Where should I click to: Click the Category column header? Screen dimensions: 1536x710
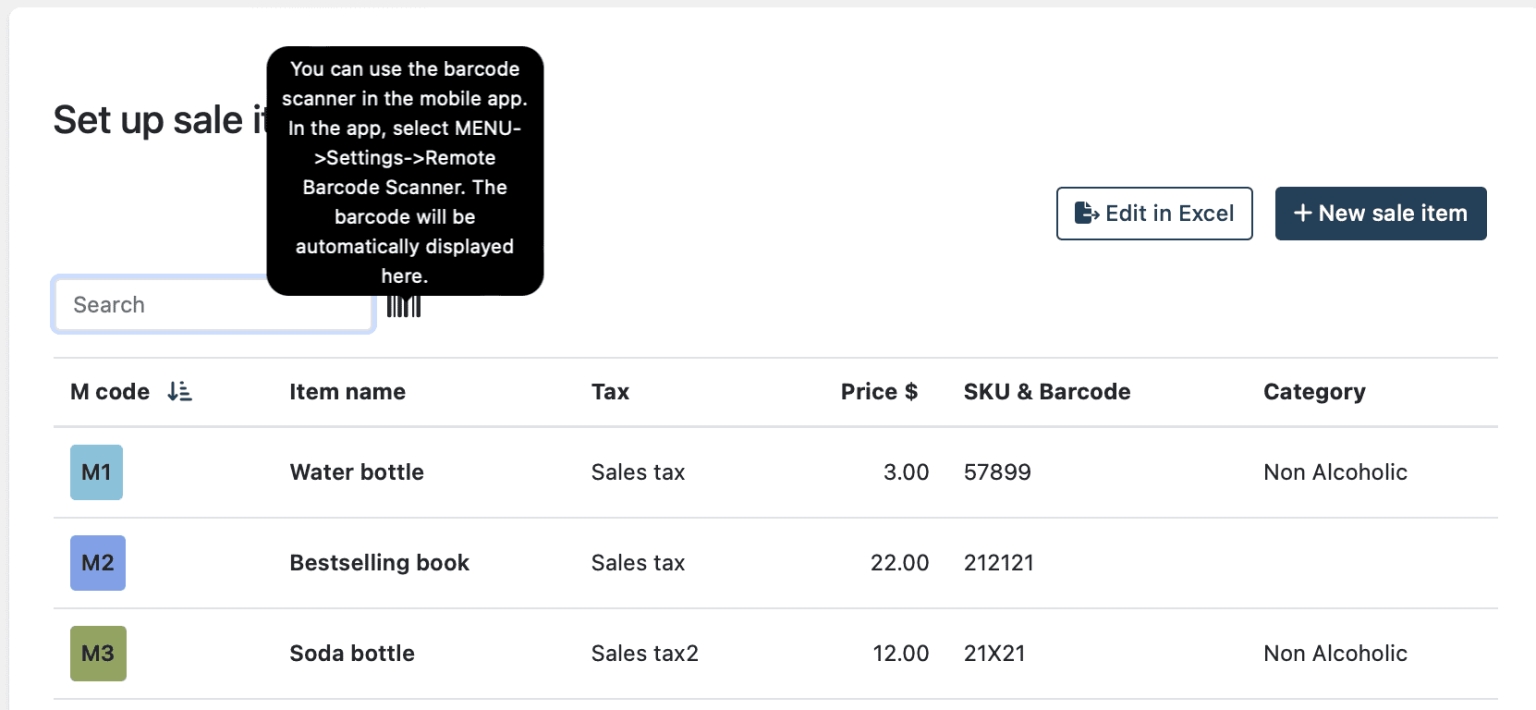click(x=1314, y=392)
